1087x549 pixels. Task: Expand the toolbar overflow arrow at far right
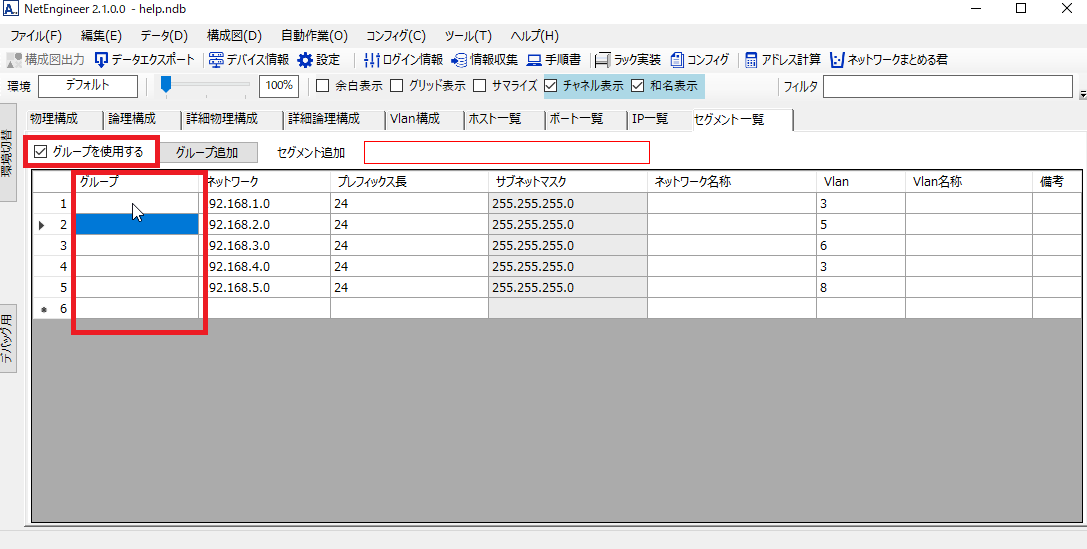pyautogui.click(x=1082, y=94)
